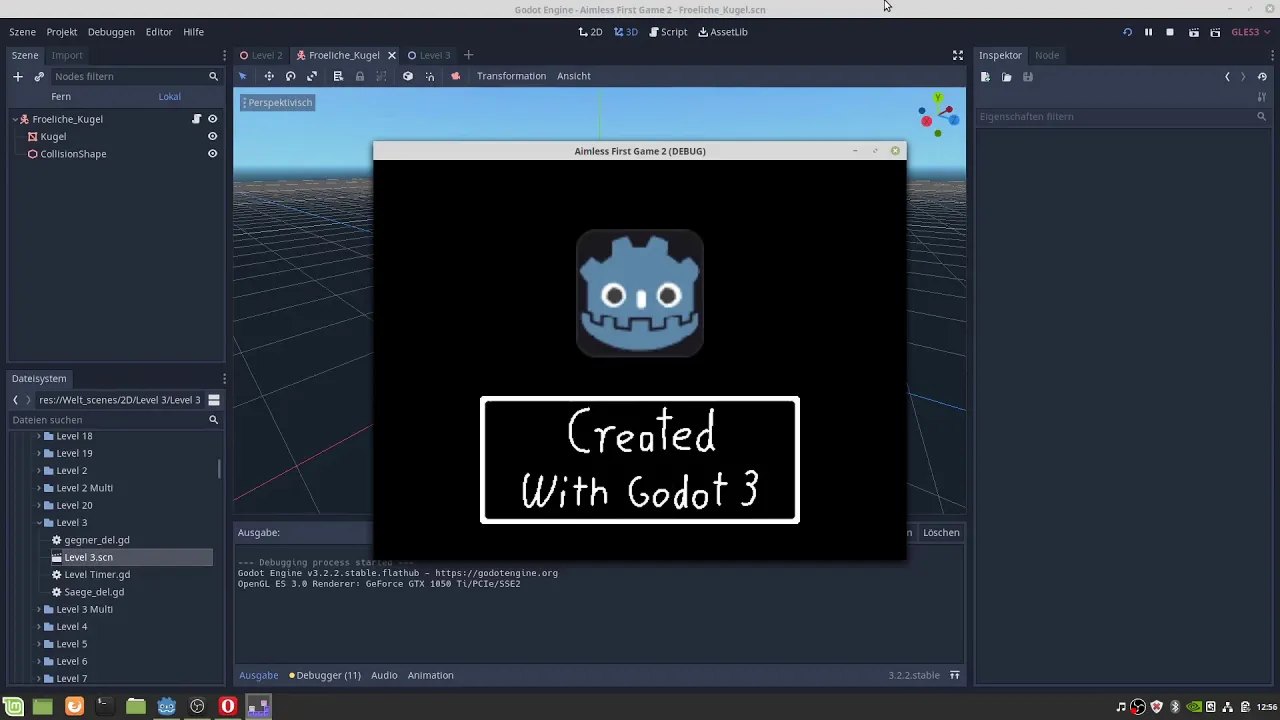Go to previous object in Inspektor history

pos(1227,77)
